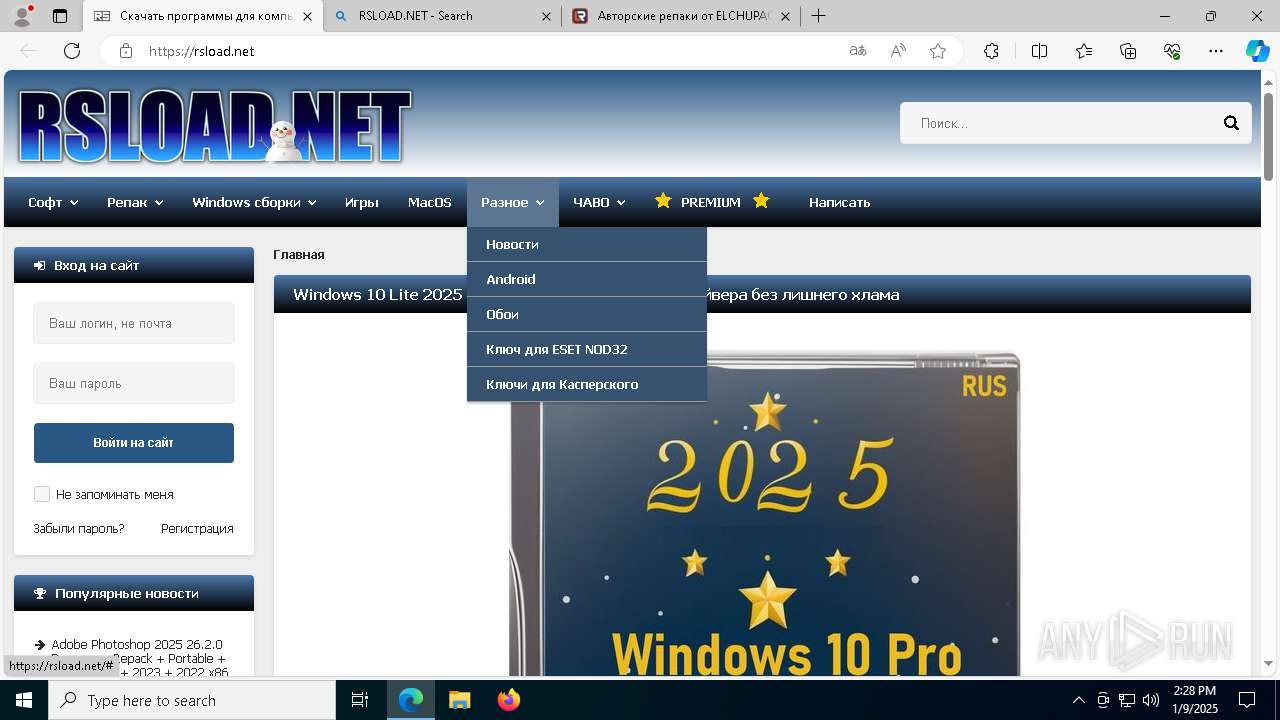Click the site search magnifier icon
The height and width of the screenshot is (720, 1280).
1231,123
